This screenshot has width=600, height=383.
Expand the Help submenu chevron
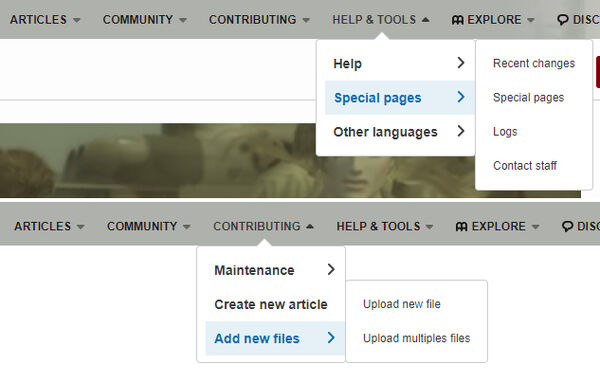coord(461,63)
